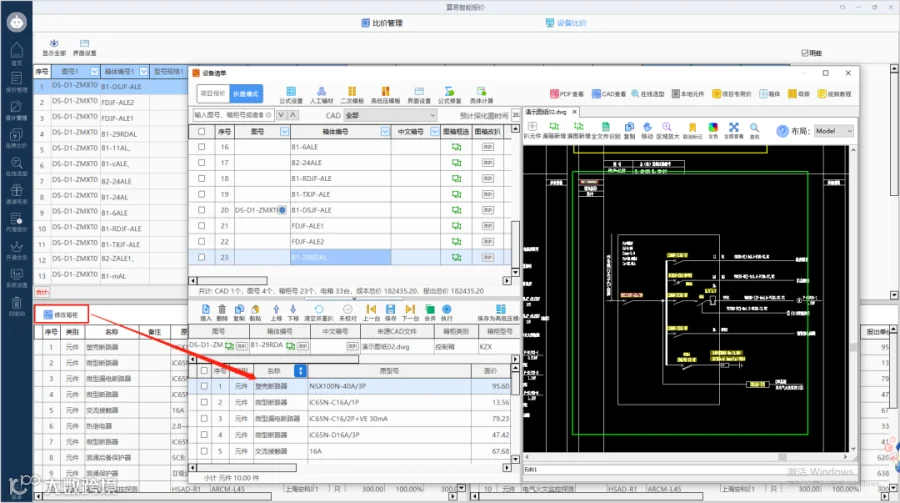Click the 名称 column sort arrows button
Viewport: 900px width, 503px height.
[300, 371]
